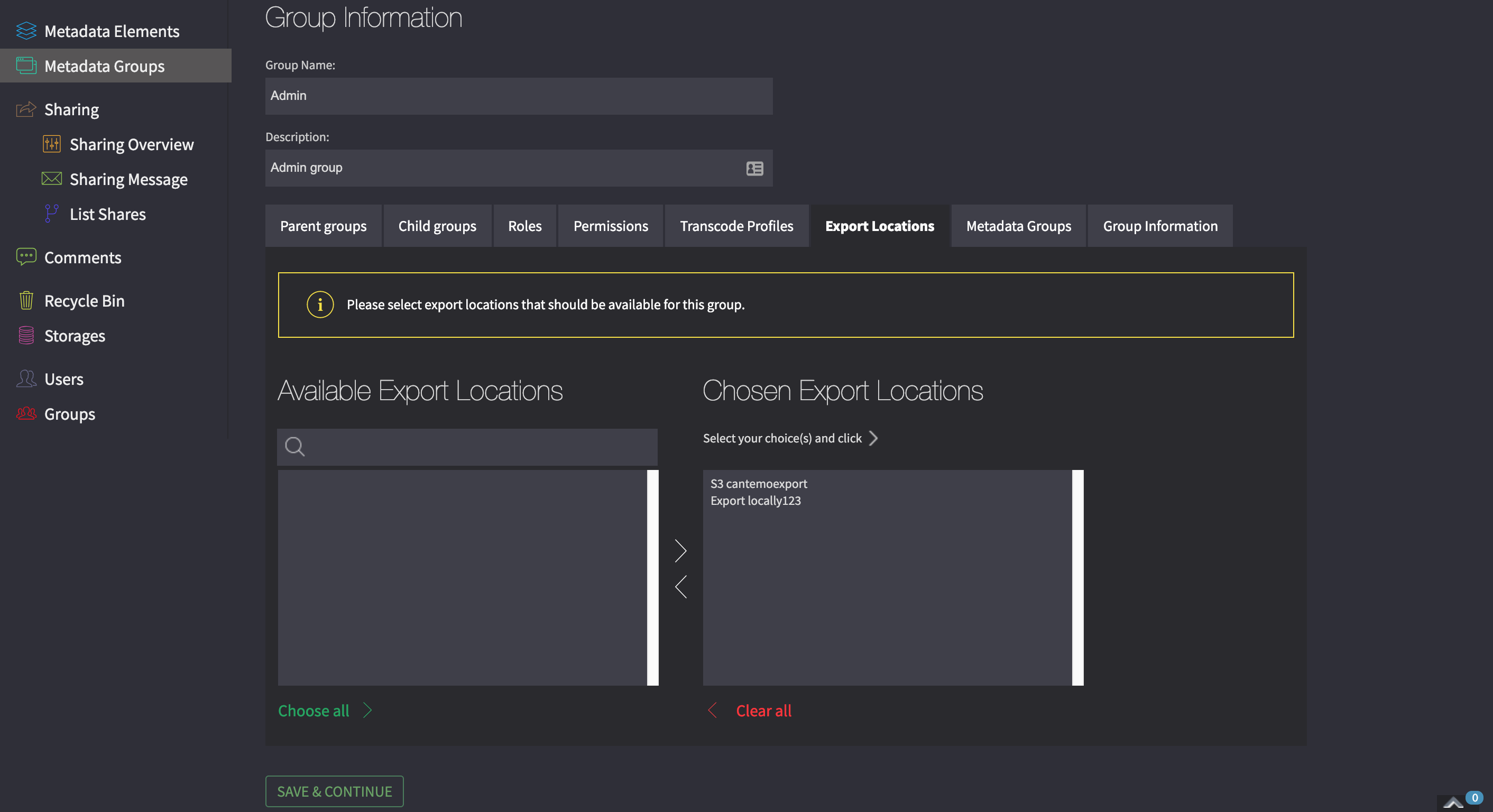Click the Comments speech bubble icon

(26, 257)
